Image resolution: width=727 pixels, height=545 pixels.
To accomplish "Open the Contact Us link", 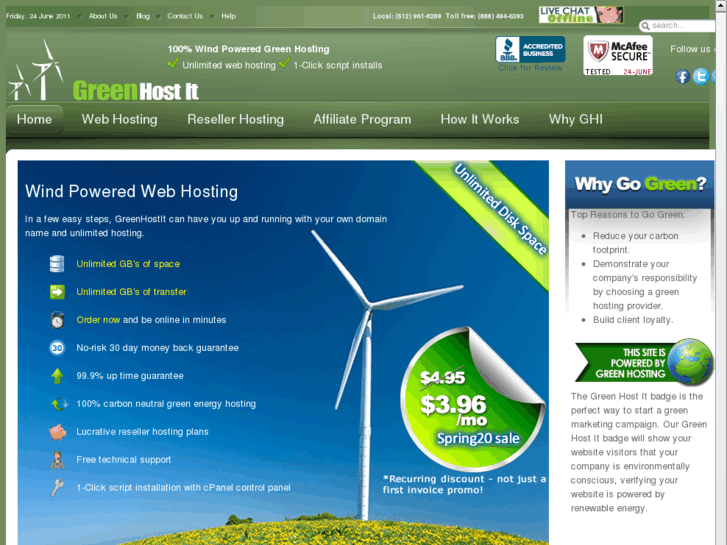I will point(185,16).
